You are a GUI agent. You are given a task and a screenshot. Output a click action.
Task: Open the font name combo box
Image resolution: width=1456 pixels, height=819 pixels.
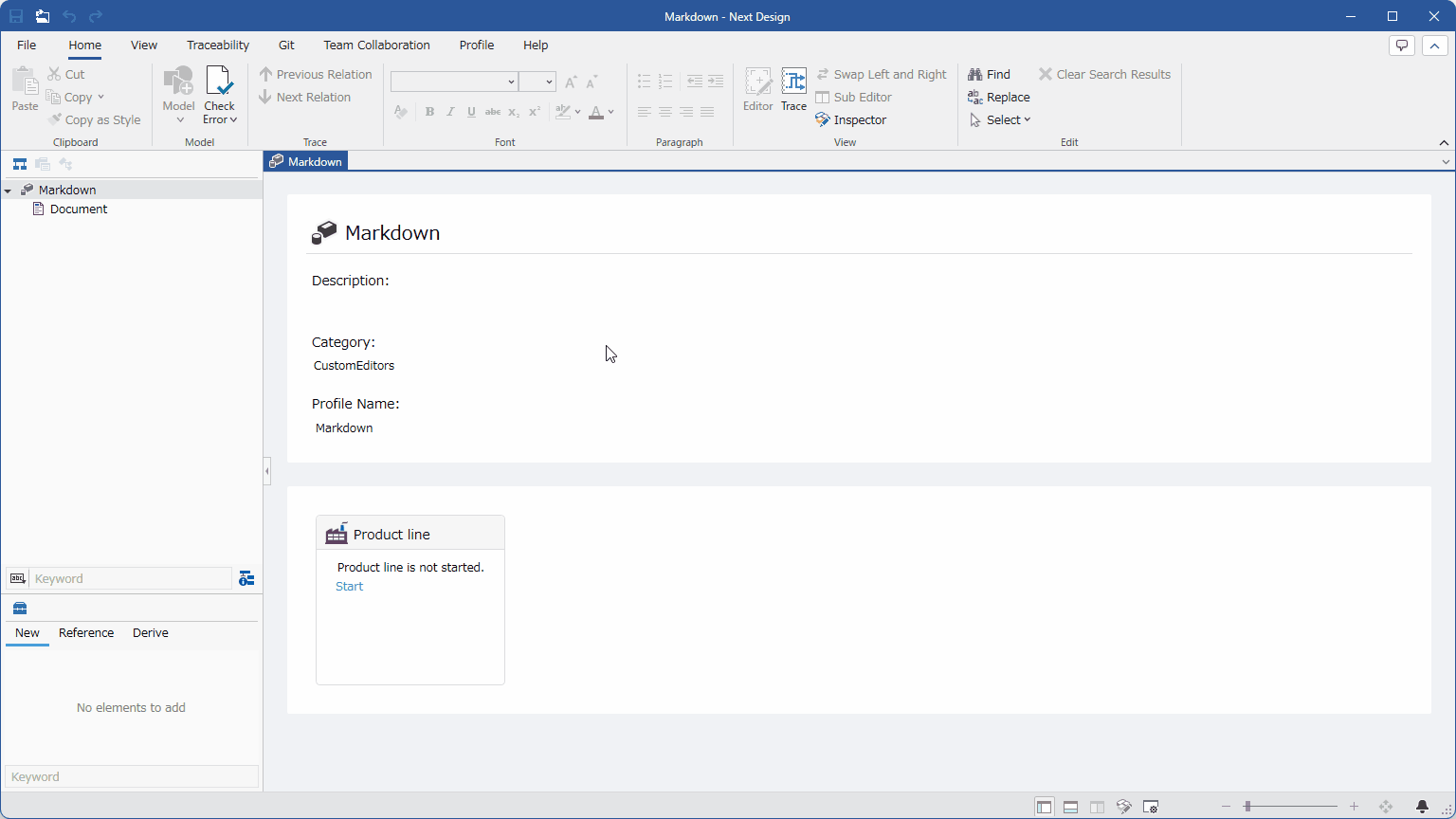(454, 82)
